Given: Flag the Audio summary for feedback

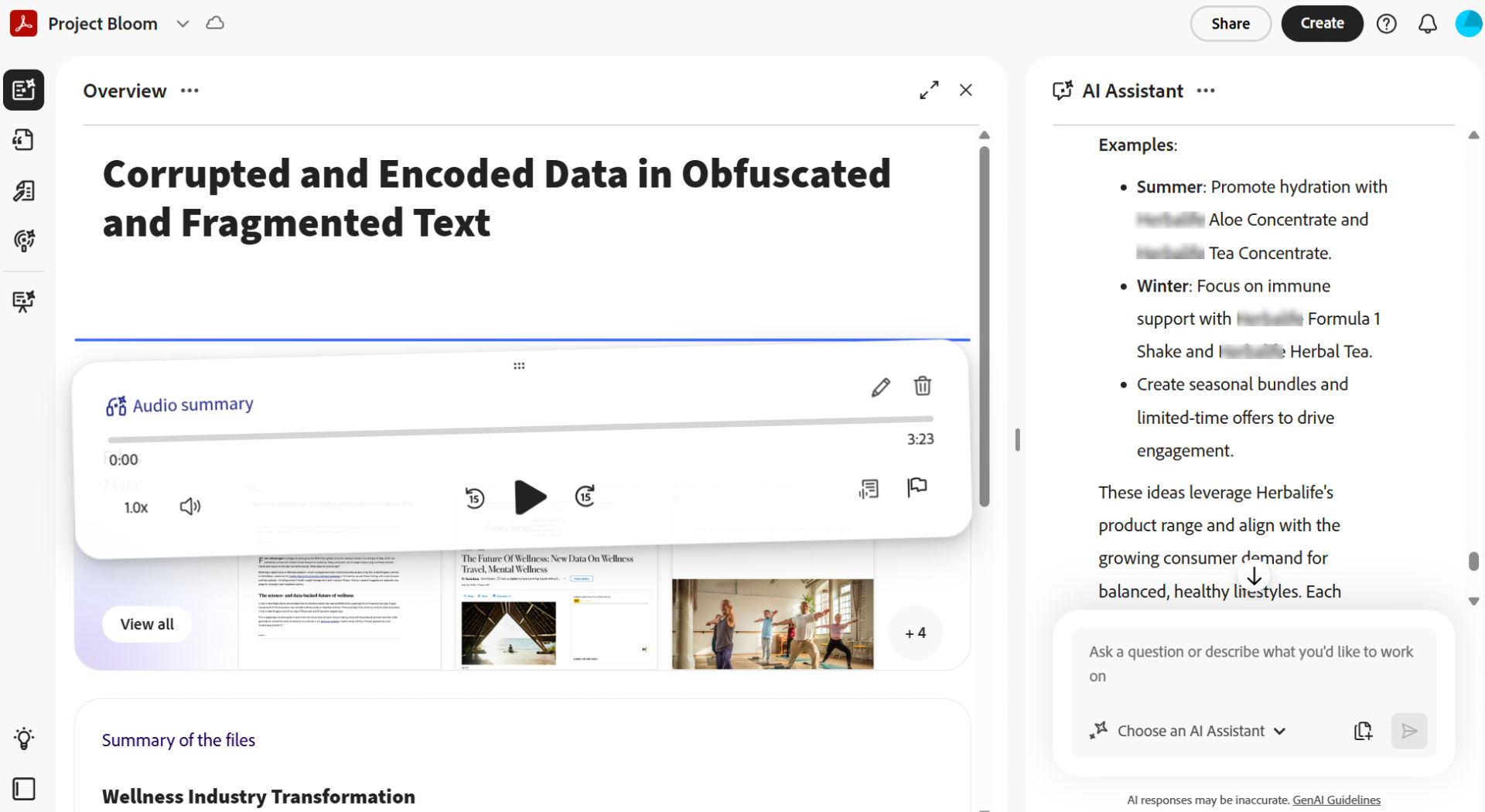Looking at the screenshot, I should (917, 487).
